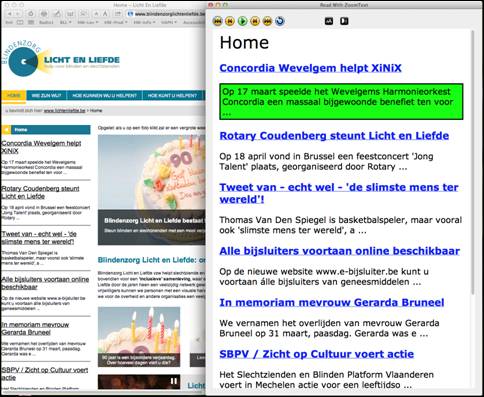This screenshot has height=397, width=484.
Task: Open SBPV / Zicht op Cultuur link in sidebar
Action: 45,374
